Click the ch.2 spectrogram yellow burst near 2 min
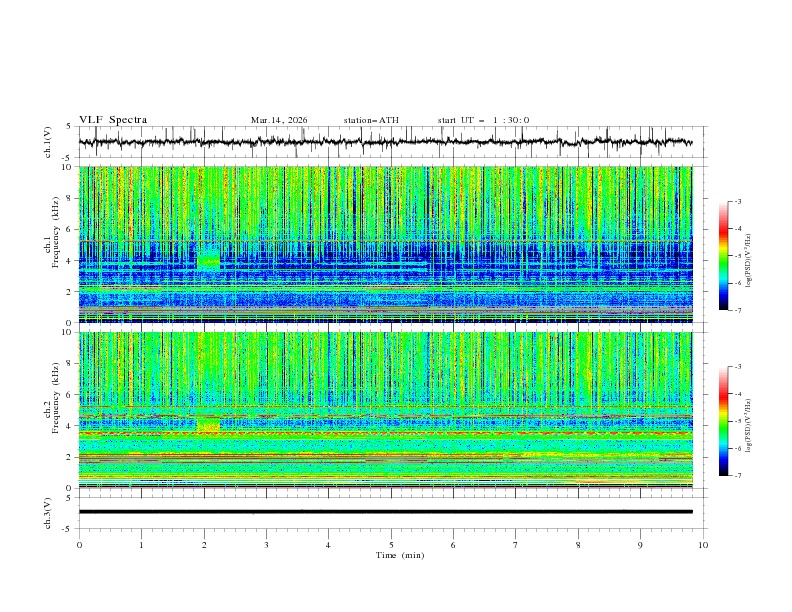This screenshot has height=612, width=792. (208, 424)
